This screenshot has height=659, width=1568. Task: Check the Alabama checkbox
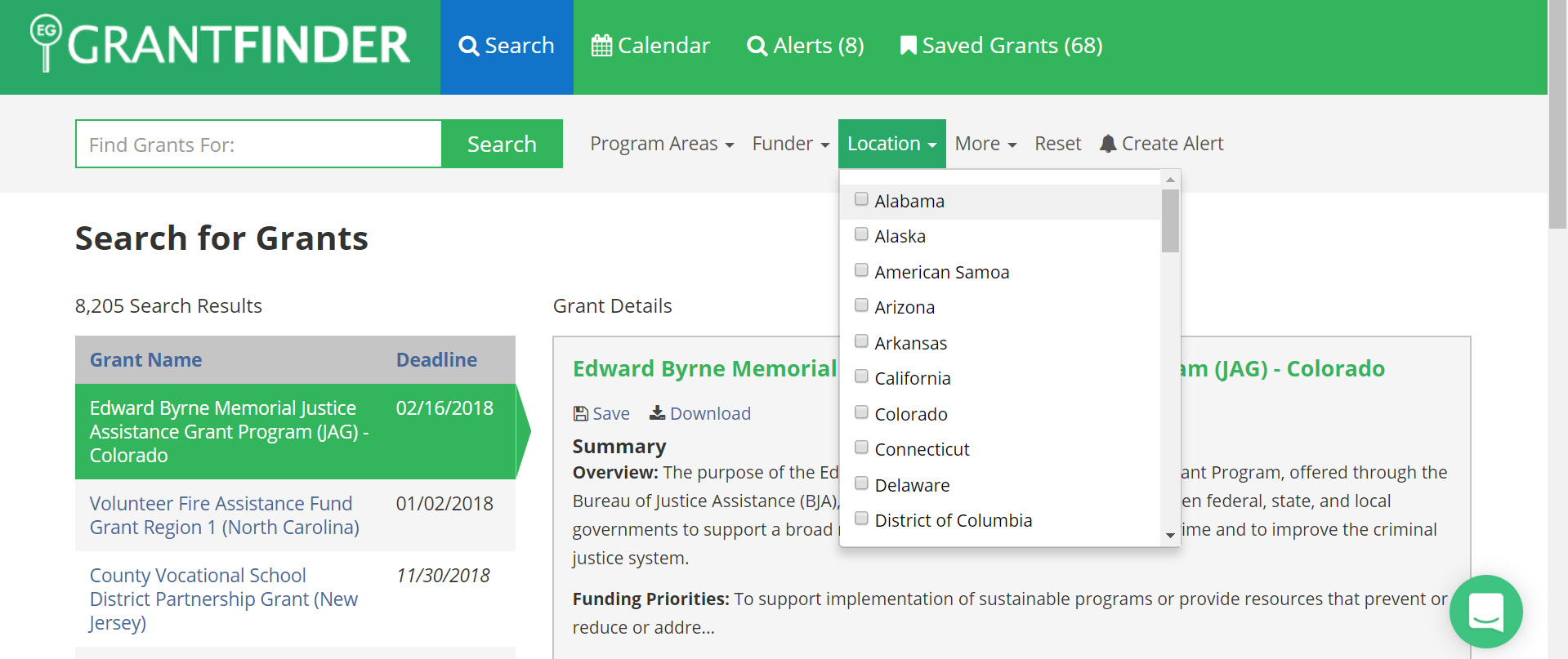pos(861,199)
